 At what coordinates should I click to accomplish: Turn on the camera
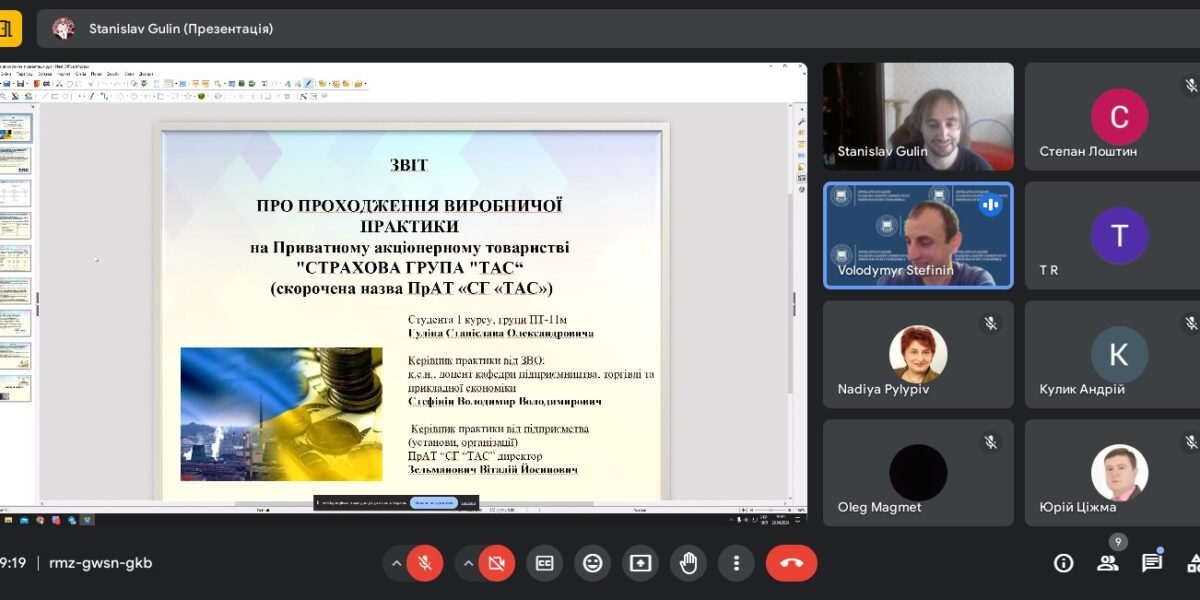point(496,563)
